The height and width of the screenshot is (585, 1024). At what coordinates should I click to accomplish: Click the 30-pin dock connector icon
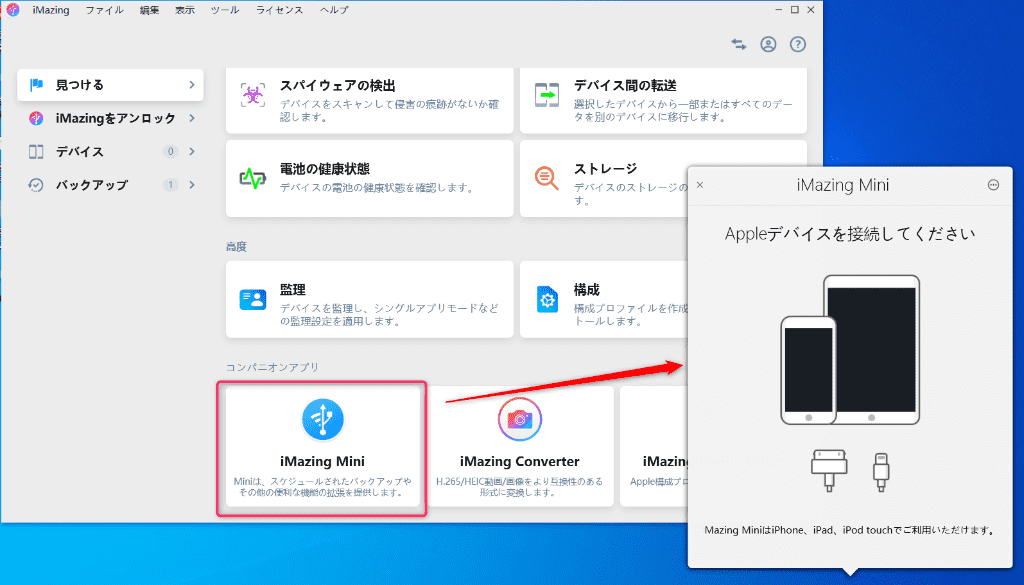[x=829, y=470]
